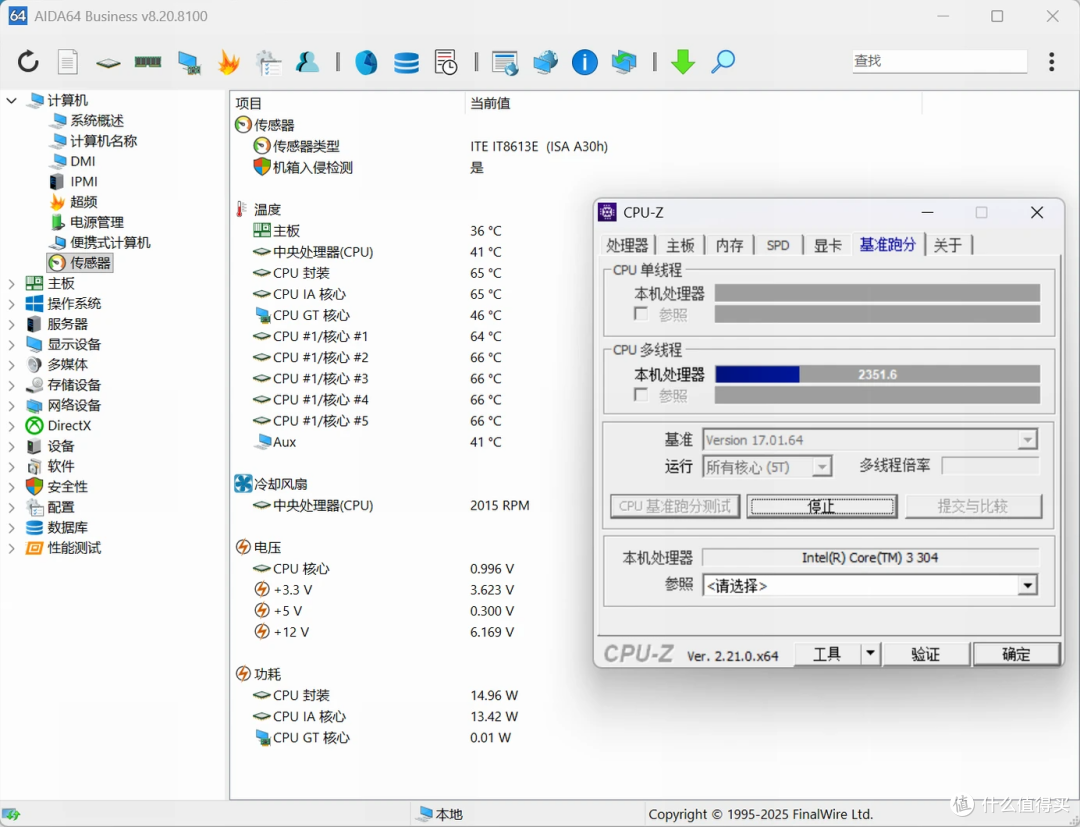The height and width of the screenshot is (827, 1080).
Task: Click the scheduled report clock icon
Action: pos(446,62)
